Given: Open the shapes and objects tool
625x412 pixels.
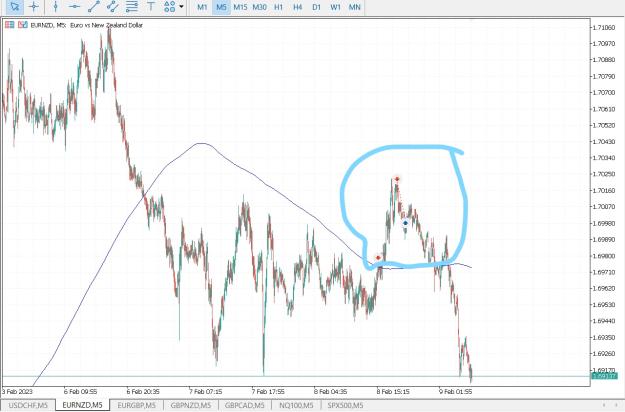Looking at the screenshot, I should 169,7.
